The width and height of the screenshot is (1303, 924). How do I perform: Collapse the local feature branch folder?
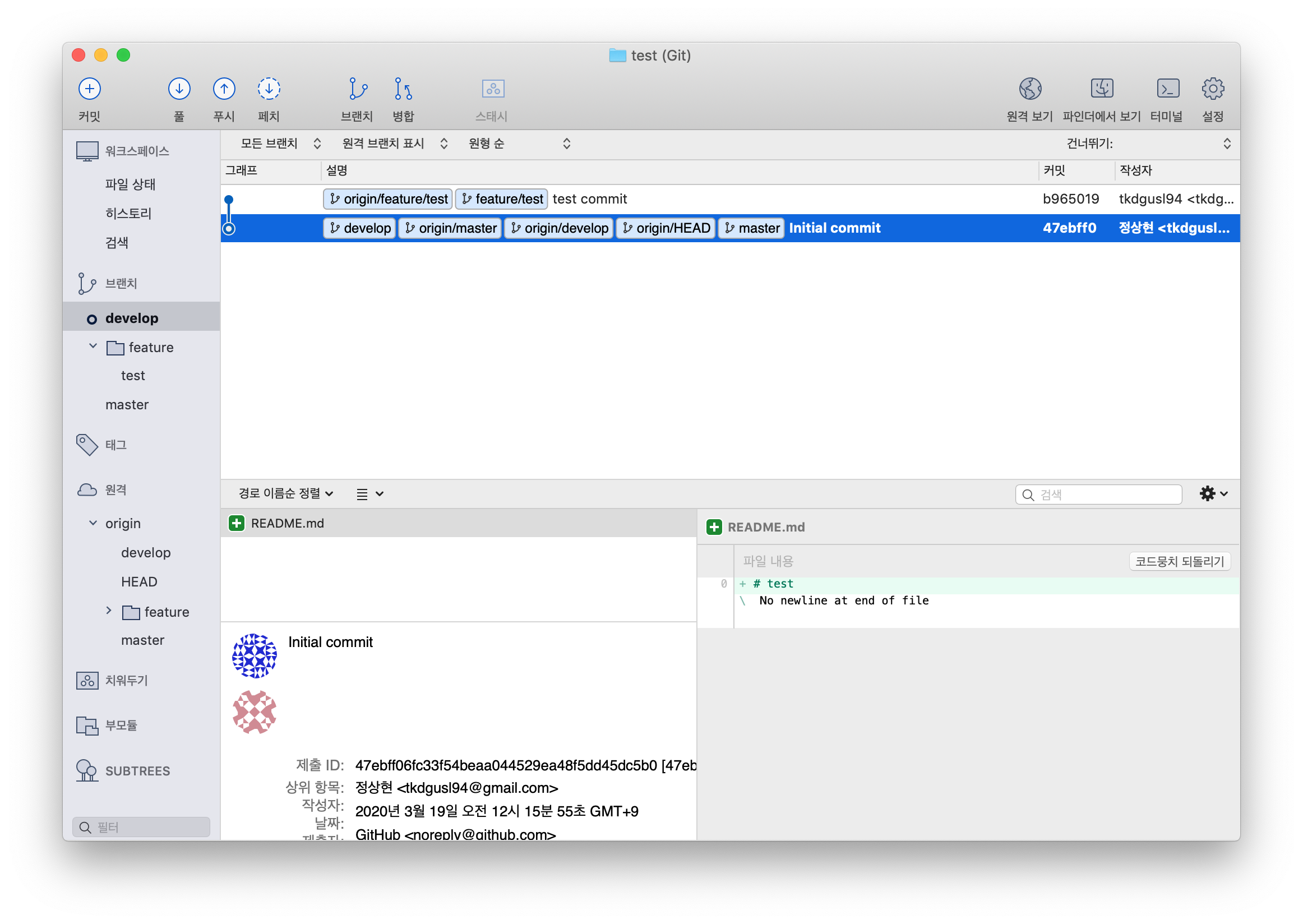point(93,346)
